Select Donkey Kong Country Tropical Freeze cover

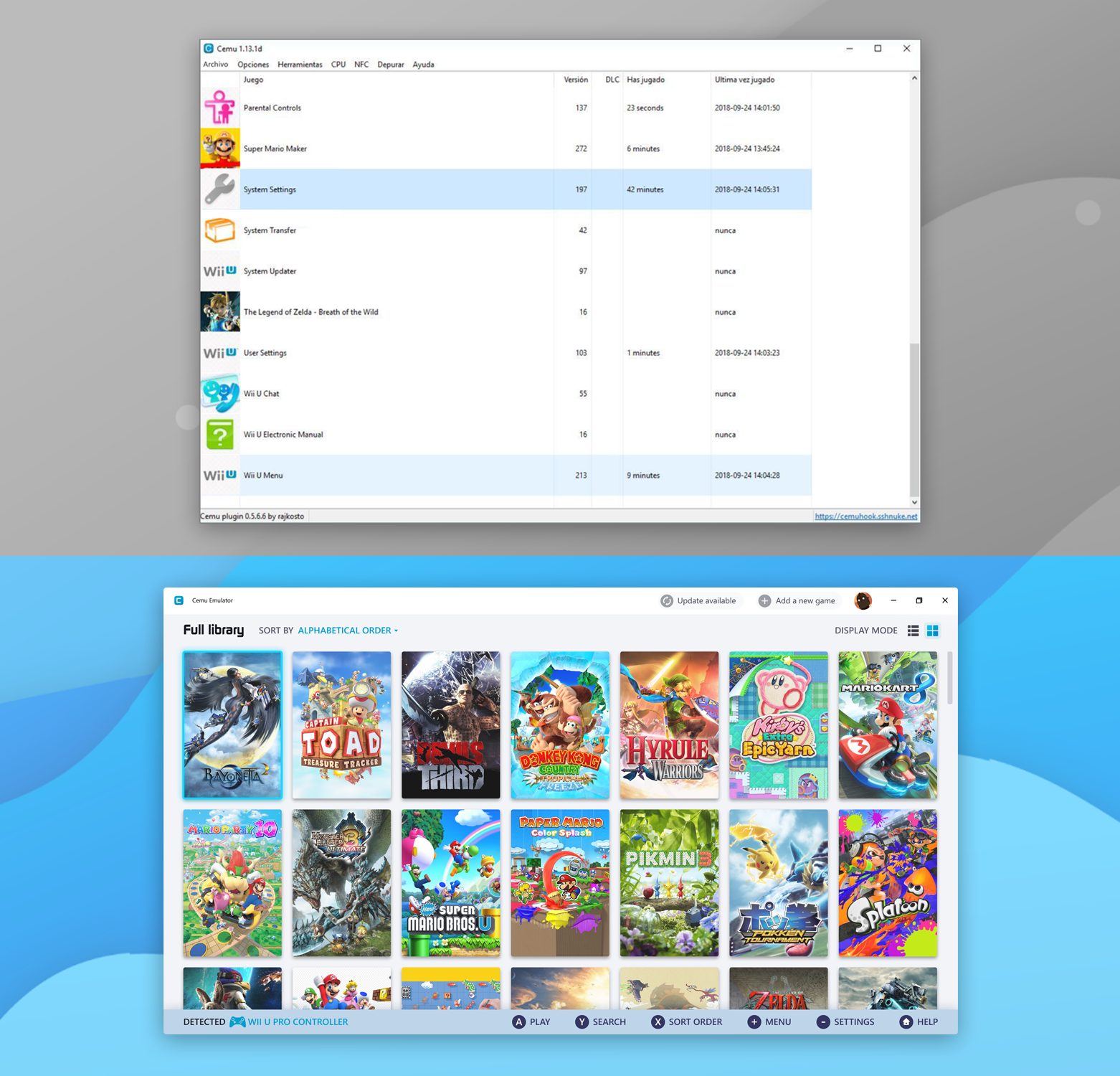point(560,725)
